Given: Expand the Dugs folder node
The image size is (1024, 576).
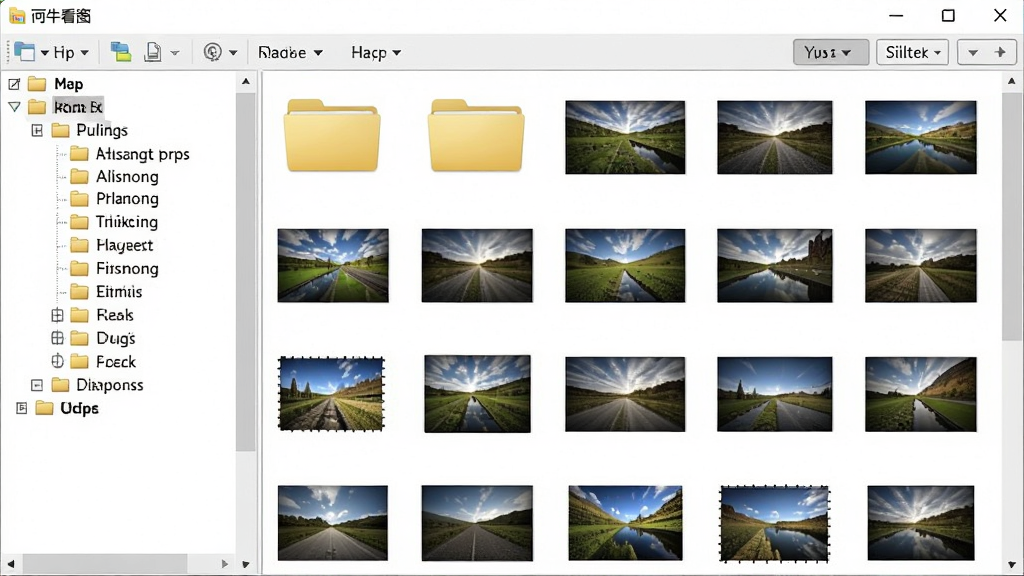Looking at the screenshot, I should 57,338.
